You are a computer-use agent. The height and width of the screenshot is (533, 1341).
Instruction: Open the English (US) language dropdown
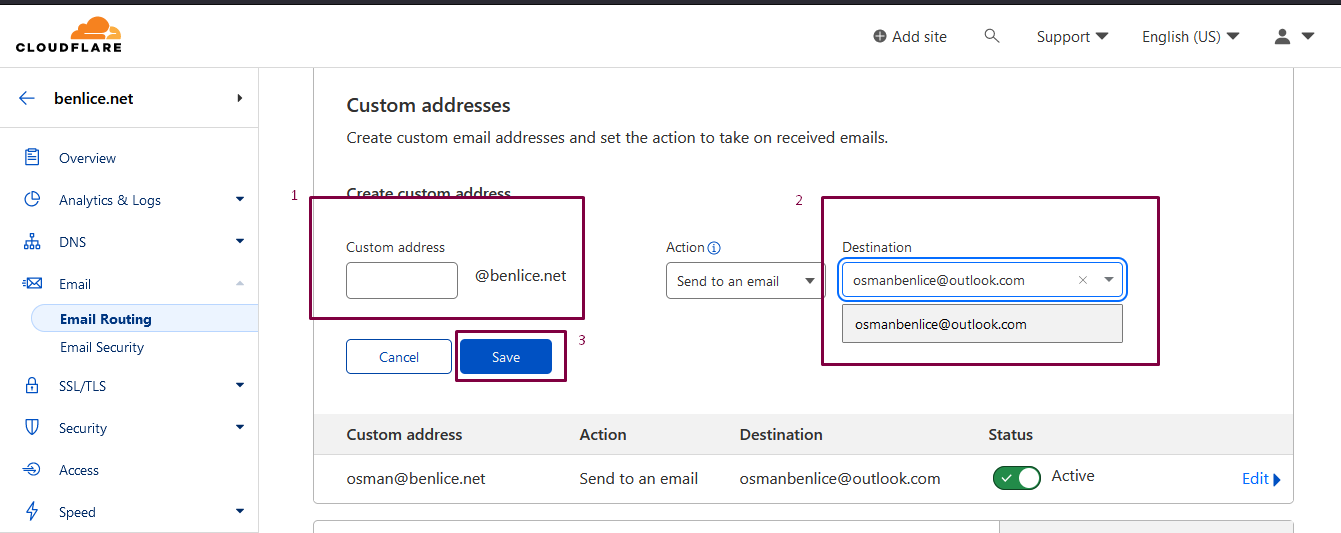pos(1191,36)
